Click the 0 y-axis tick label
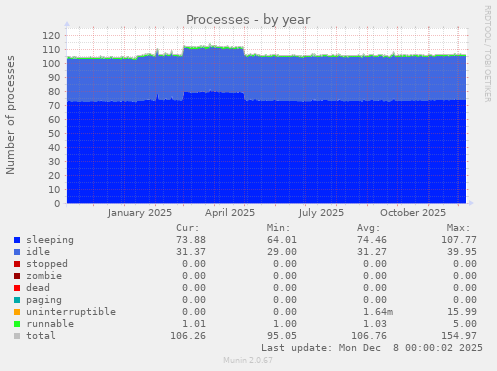The height and width of the screenshot is (371, 497). 57,204
